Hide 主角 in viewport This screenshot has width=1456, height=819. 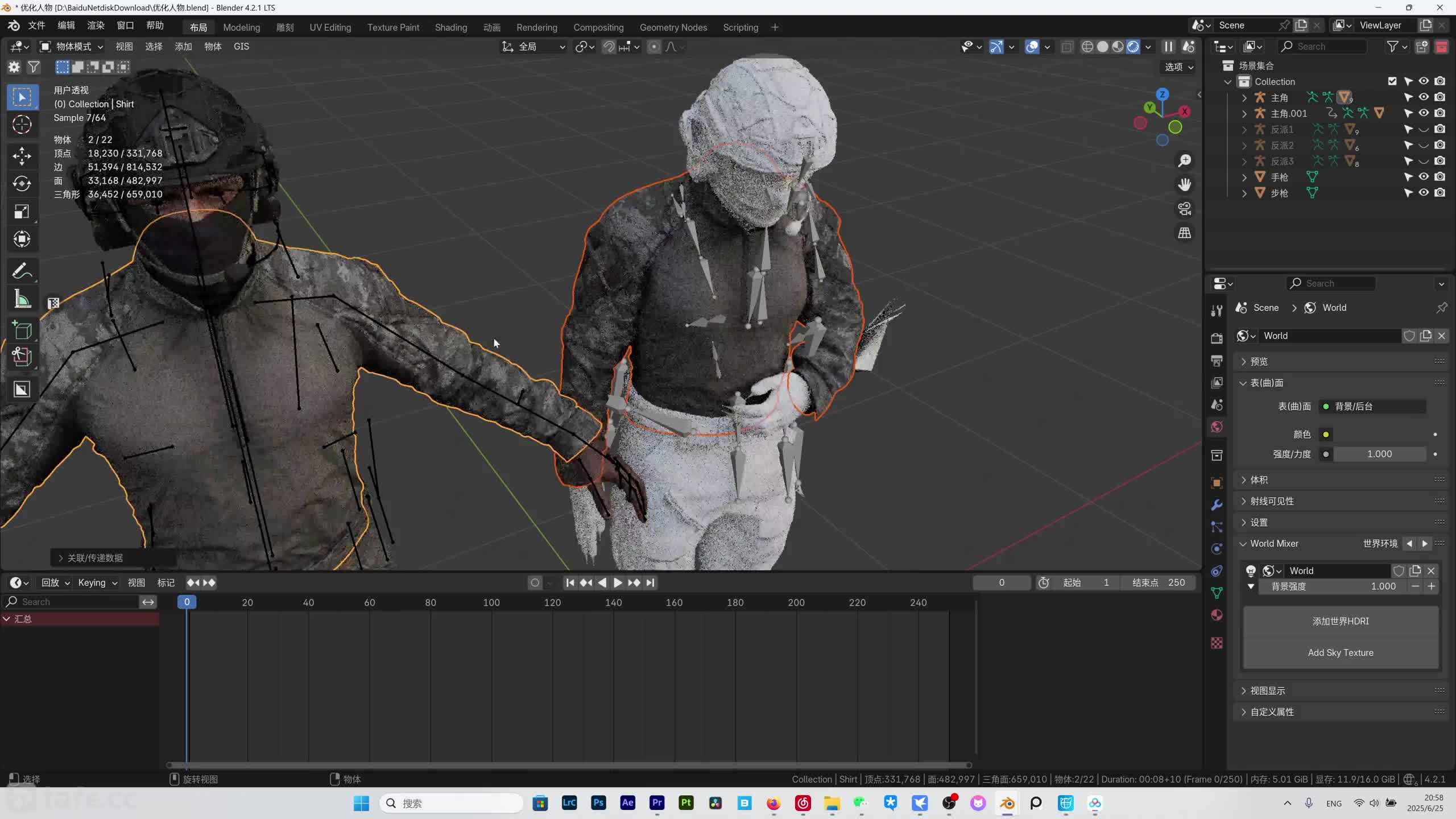click(x=1424, y=97)
